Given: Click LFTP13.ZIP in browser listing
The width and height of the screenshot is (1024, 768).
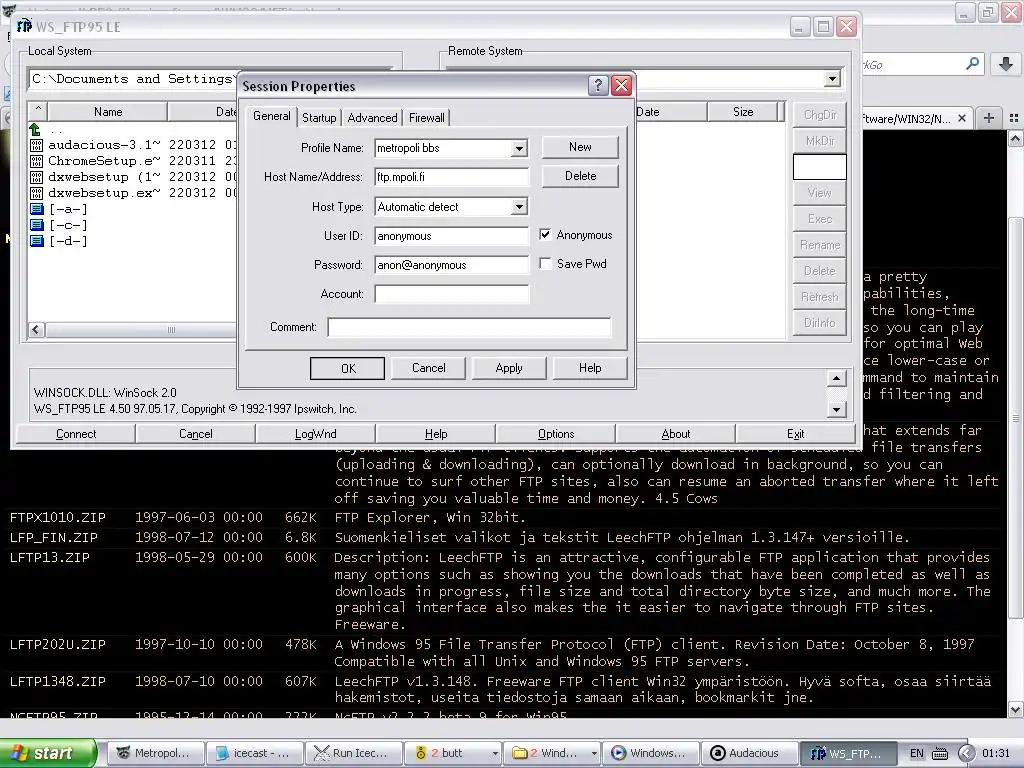Looking at the screenshot, I should 50,557.
